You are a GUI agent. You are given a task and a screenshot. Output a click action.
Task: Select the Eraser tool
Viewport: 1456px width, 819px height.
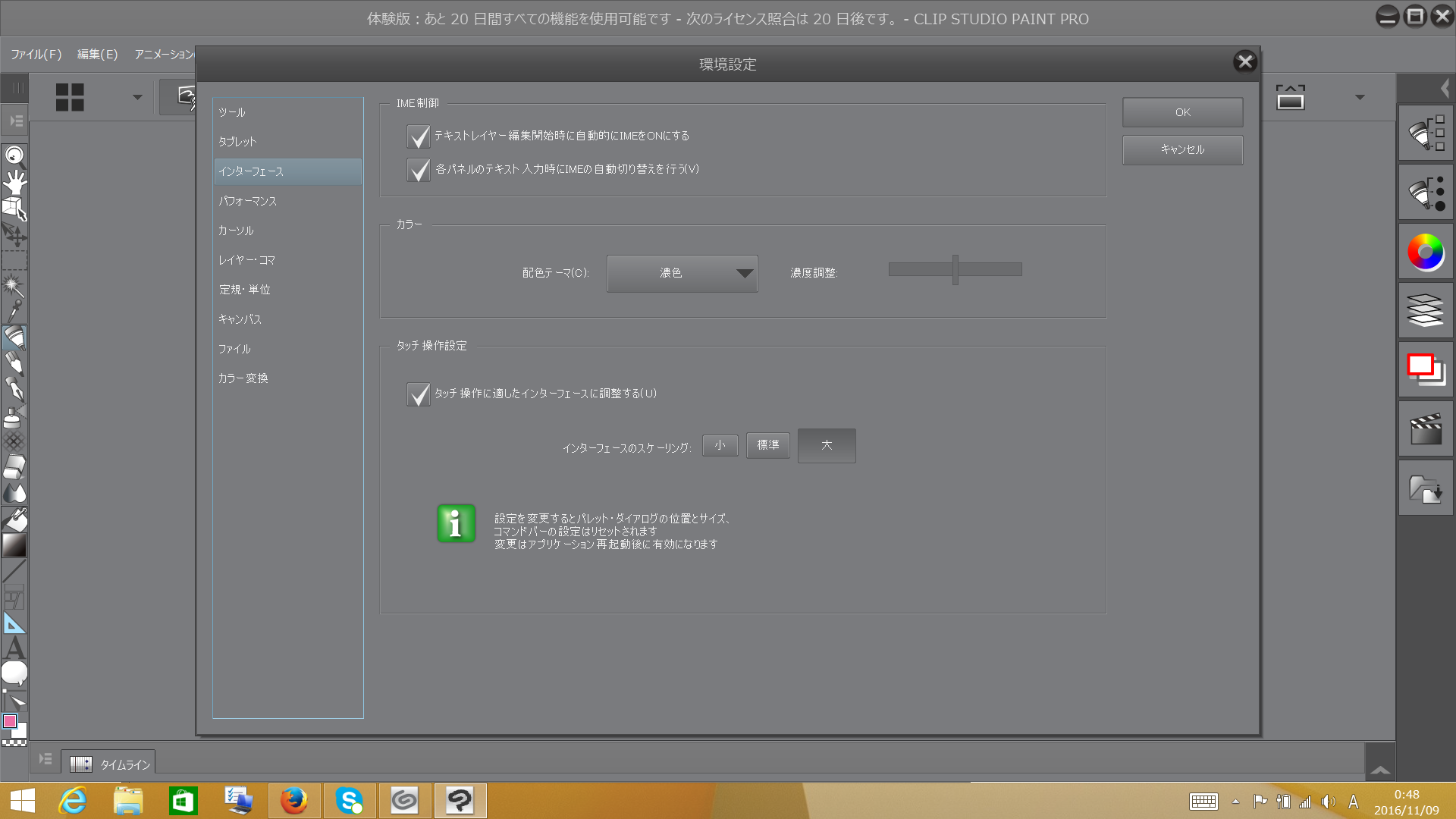pos(14,467)
